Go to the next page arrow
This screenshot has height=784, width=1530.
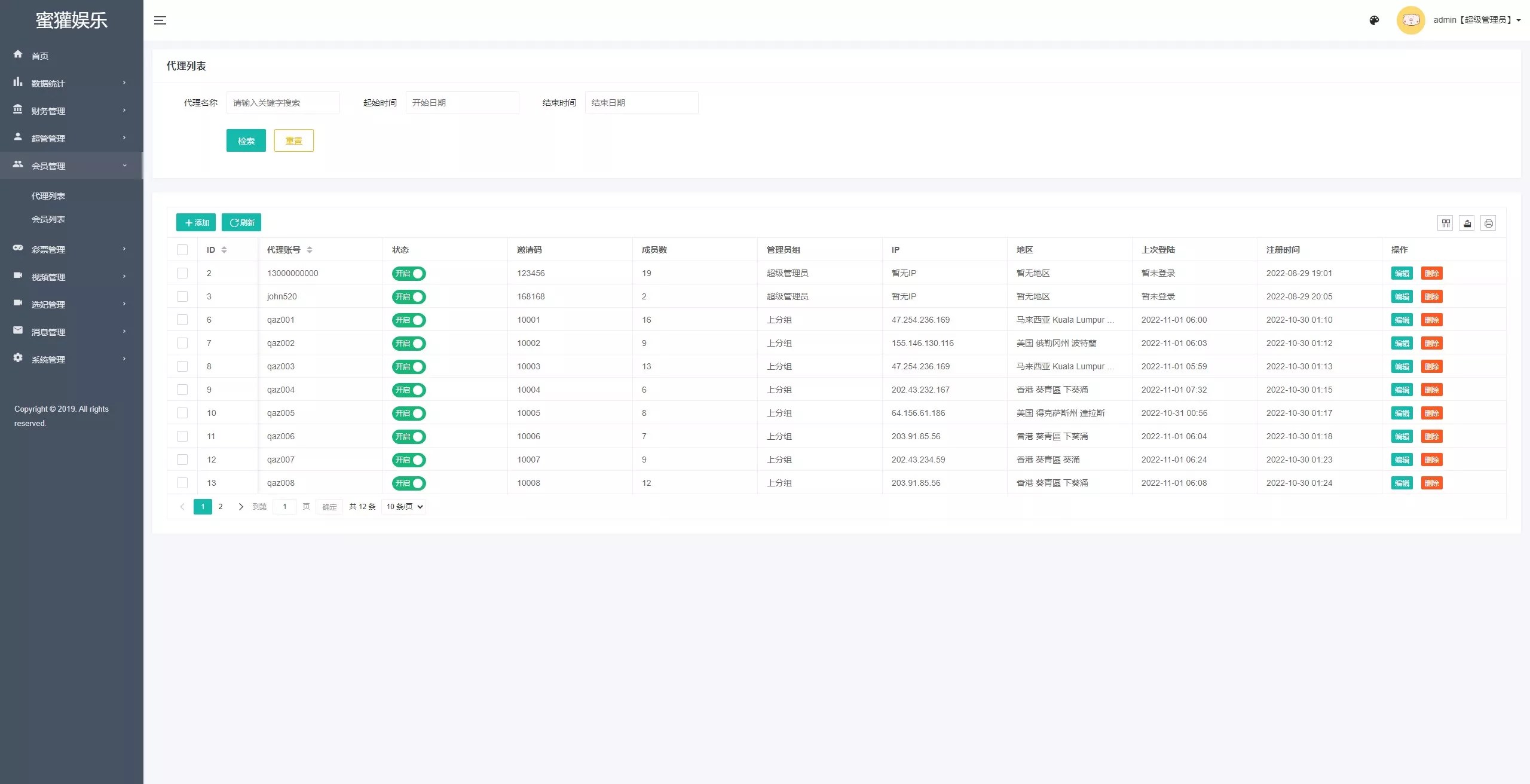241,507
